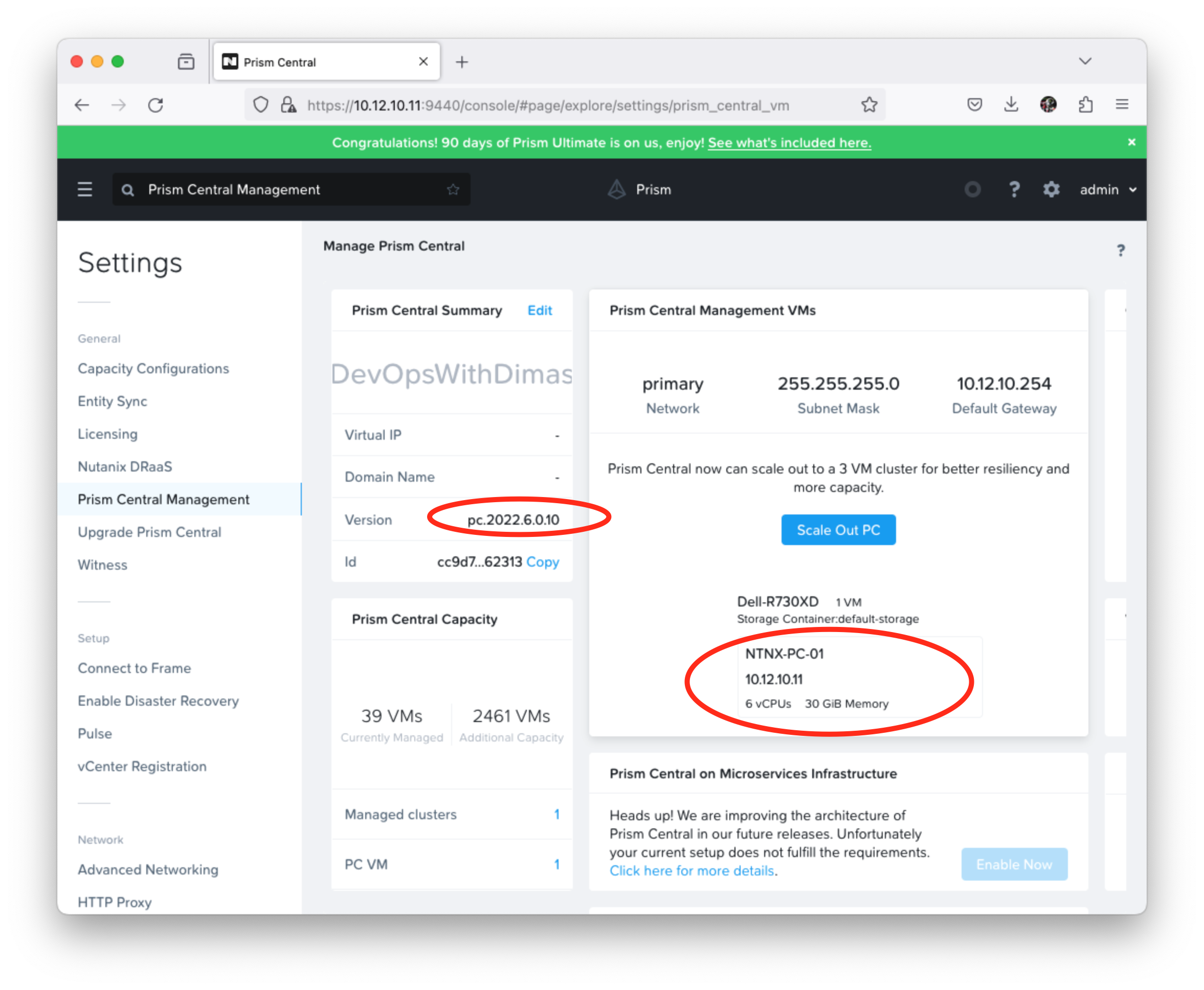The width and height of the screenshot is (1204, 990).
Task: Click the Prism logo icon
Action: coord(616,189)
